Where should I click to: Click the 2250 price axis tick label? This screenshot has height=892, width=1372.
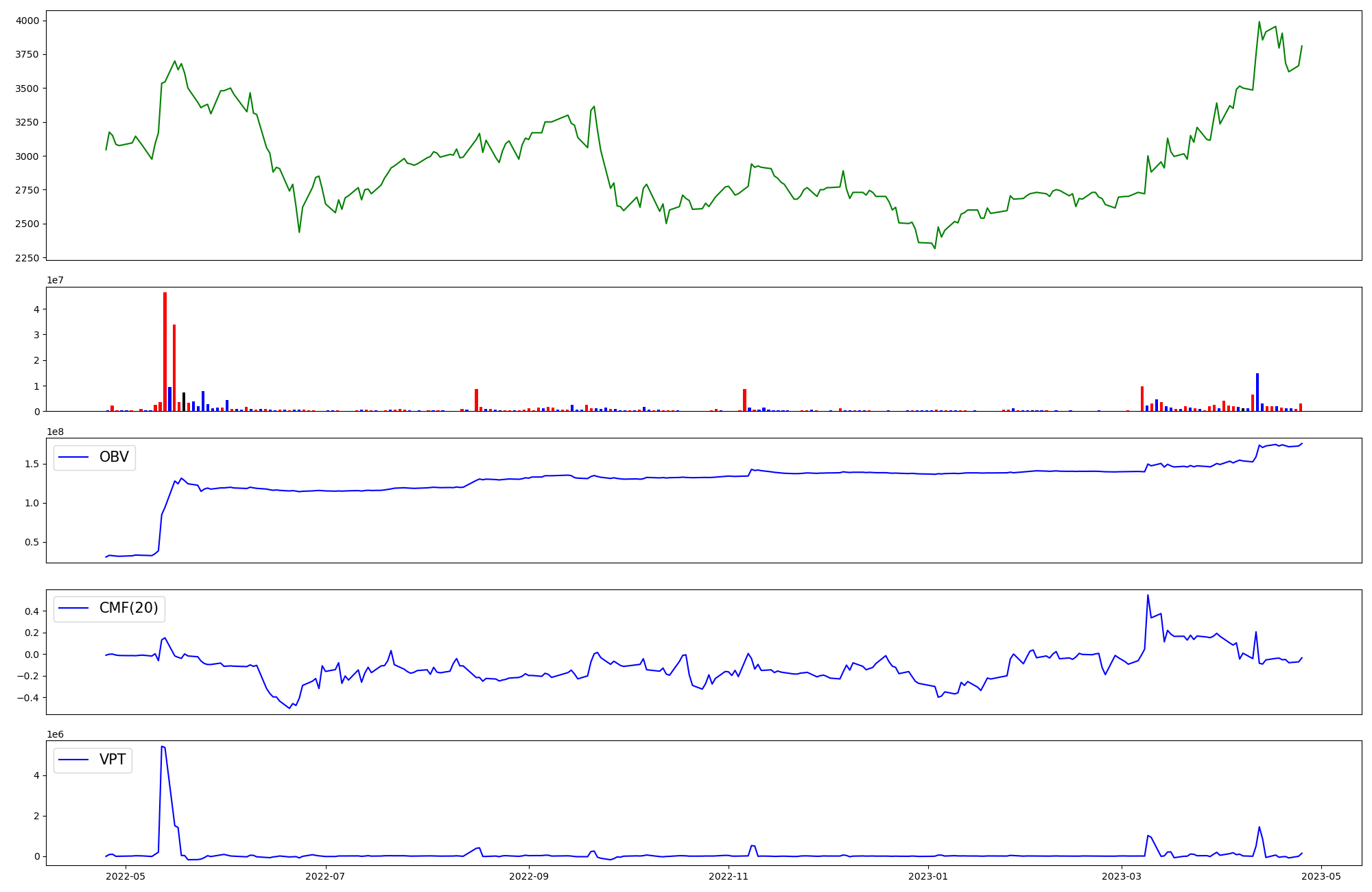[27, 258]
